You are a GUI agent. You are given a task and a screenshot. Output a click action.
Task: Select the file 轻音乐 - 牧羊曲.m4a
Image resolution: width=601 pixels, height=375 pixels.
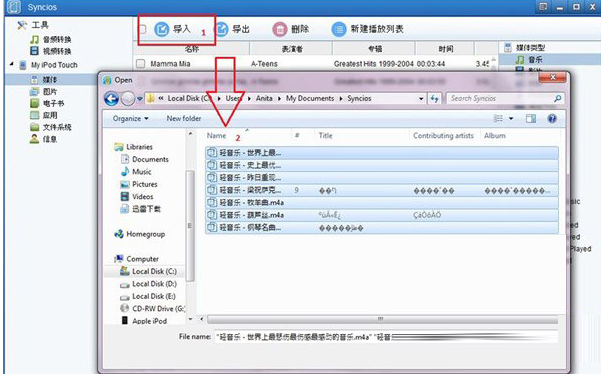point(382,203)
